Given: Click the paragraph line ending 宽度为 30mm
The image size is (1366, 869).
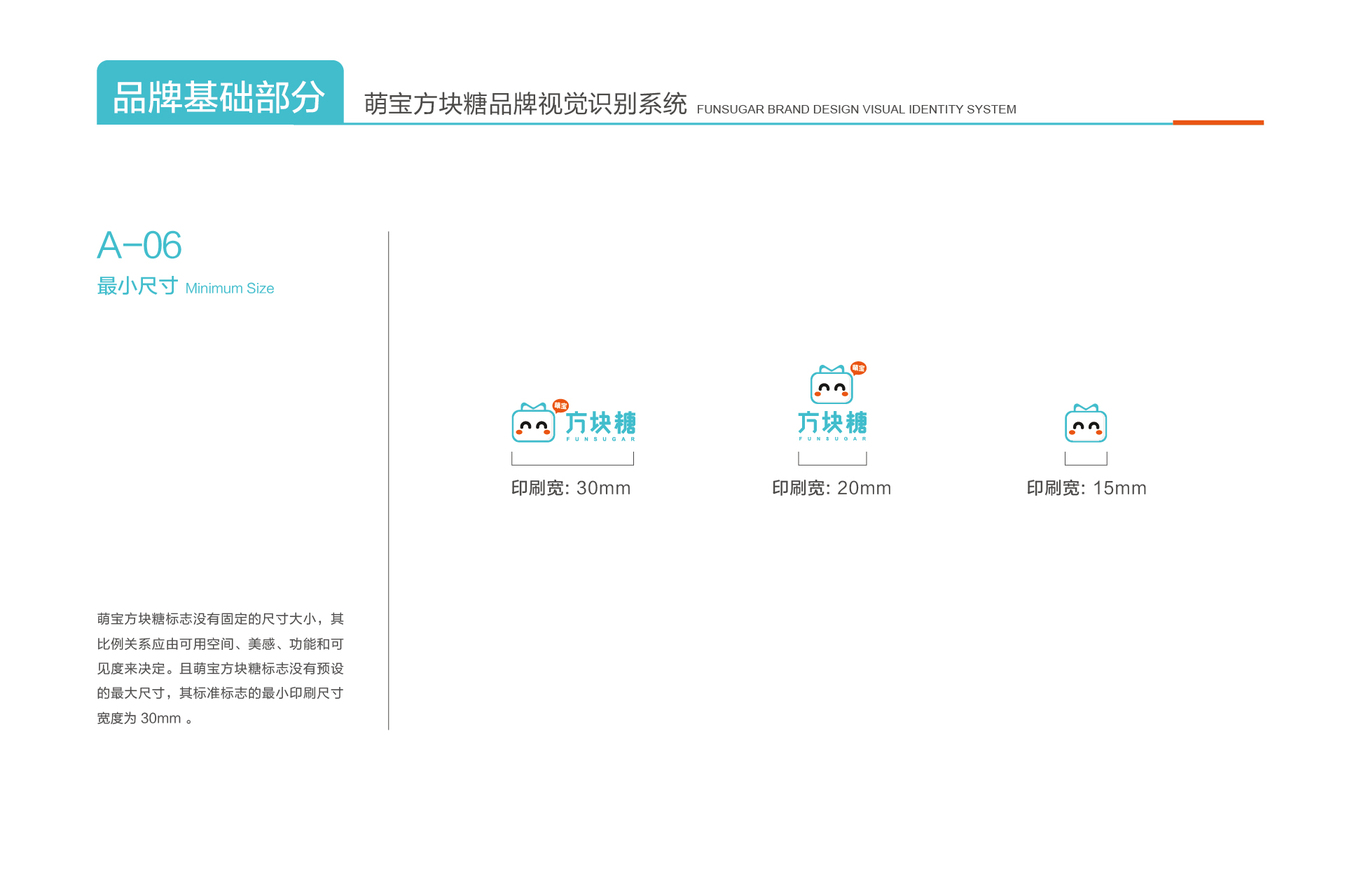Looking at the screenshot, I should [x=145, y=718].
